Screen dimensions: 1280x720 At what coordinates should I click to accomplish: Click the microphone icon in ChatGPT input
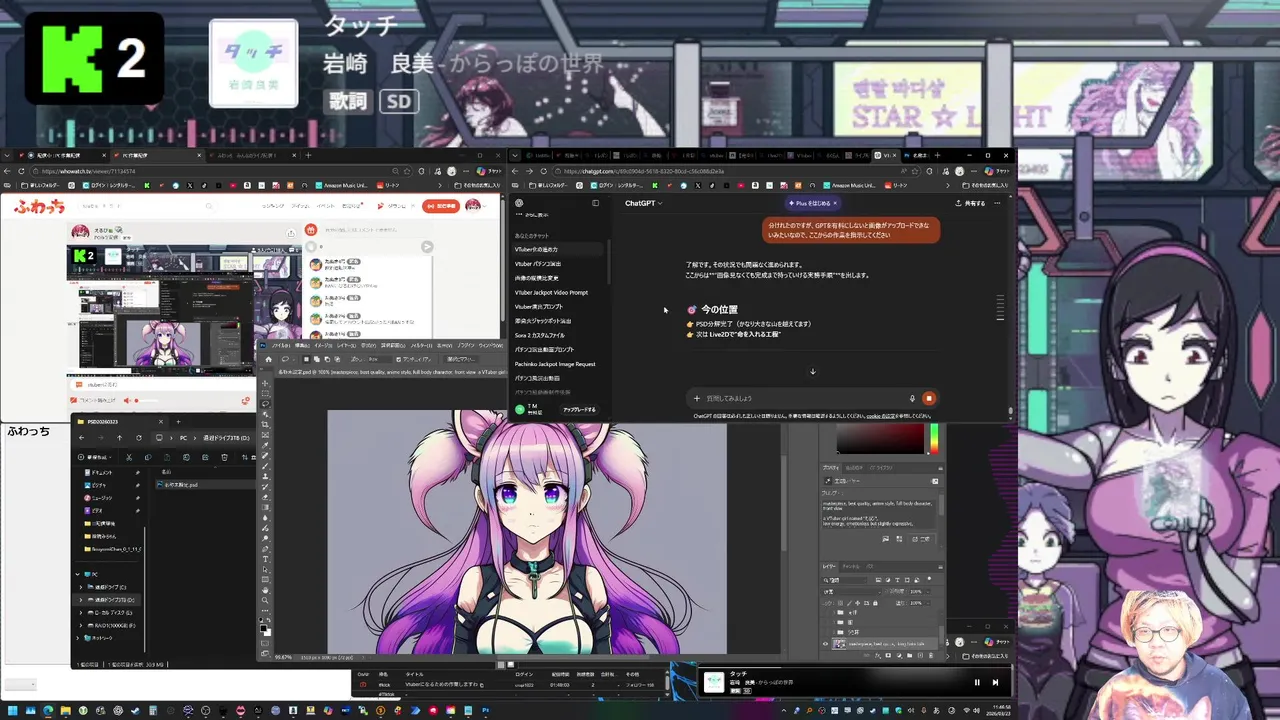click(912, 398)
